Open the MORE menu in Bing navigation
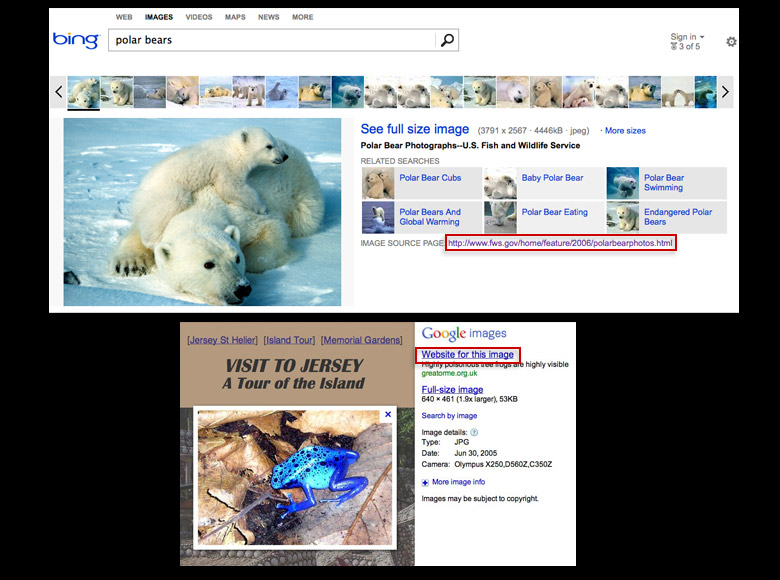 pyautogui.click(x=302, y=17)
